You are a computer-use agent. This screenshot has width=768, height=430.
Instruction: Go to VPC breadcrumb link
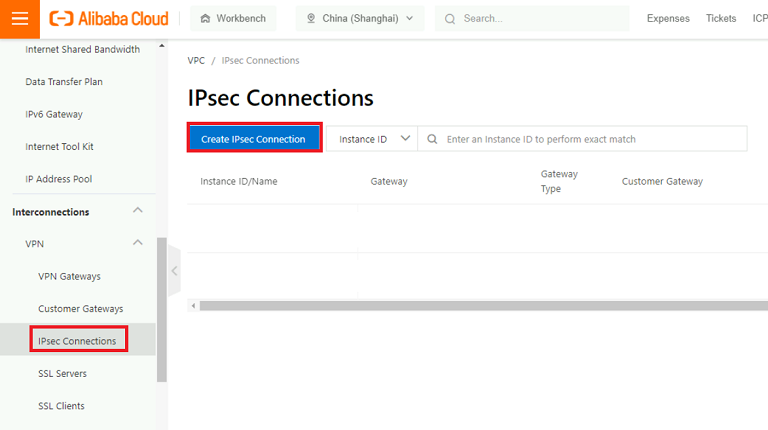click(196, 61)
